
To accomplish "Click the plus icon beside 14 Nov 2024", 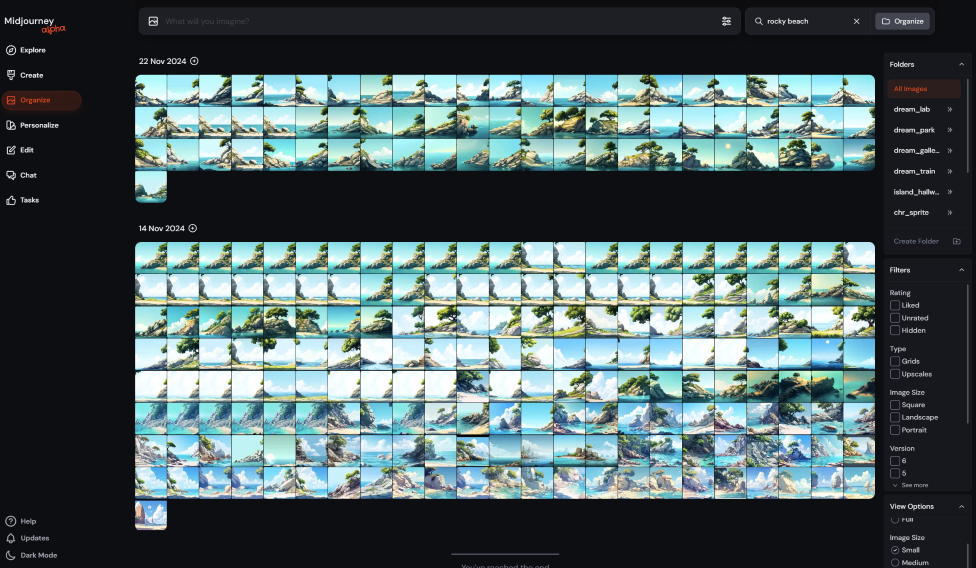I will click(x=193, y=228).
